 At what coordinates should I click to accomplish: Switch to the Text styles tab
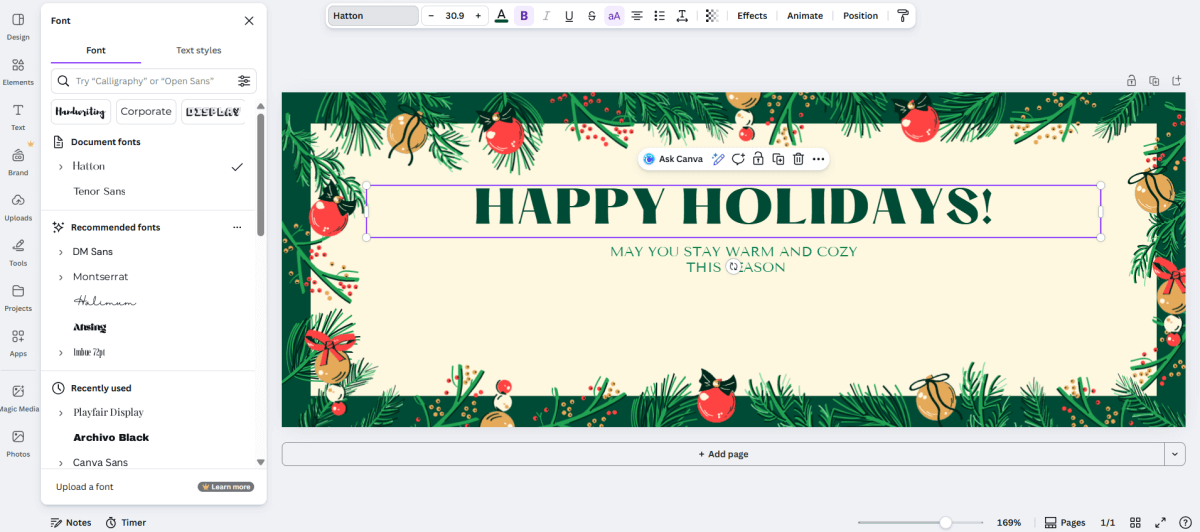click(x=198, y=50)
